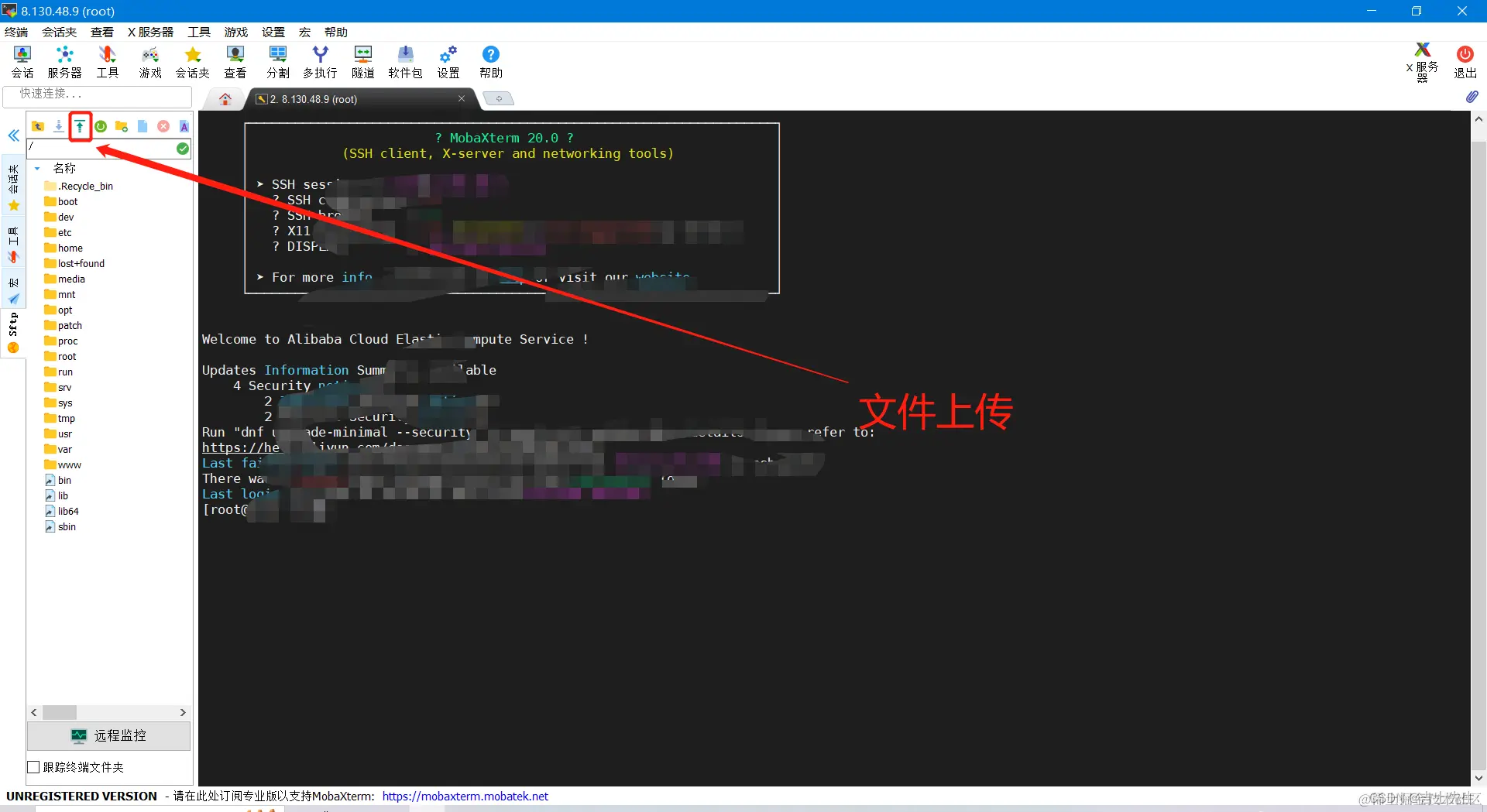The height and width of the screenshot is (812, 1487).
Task: Click the 查看 view toolbar icon
Action: pos(235,62)
